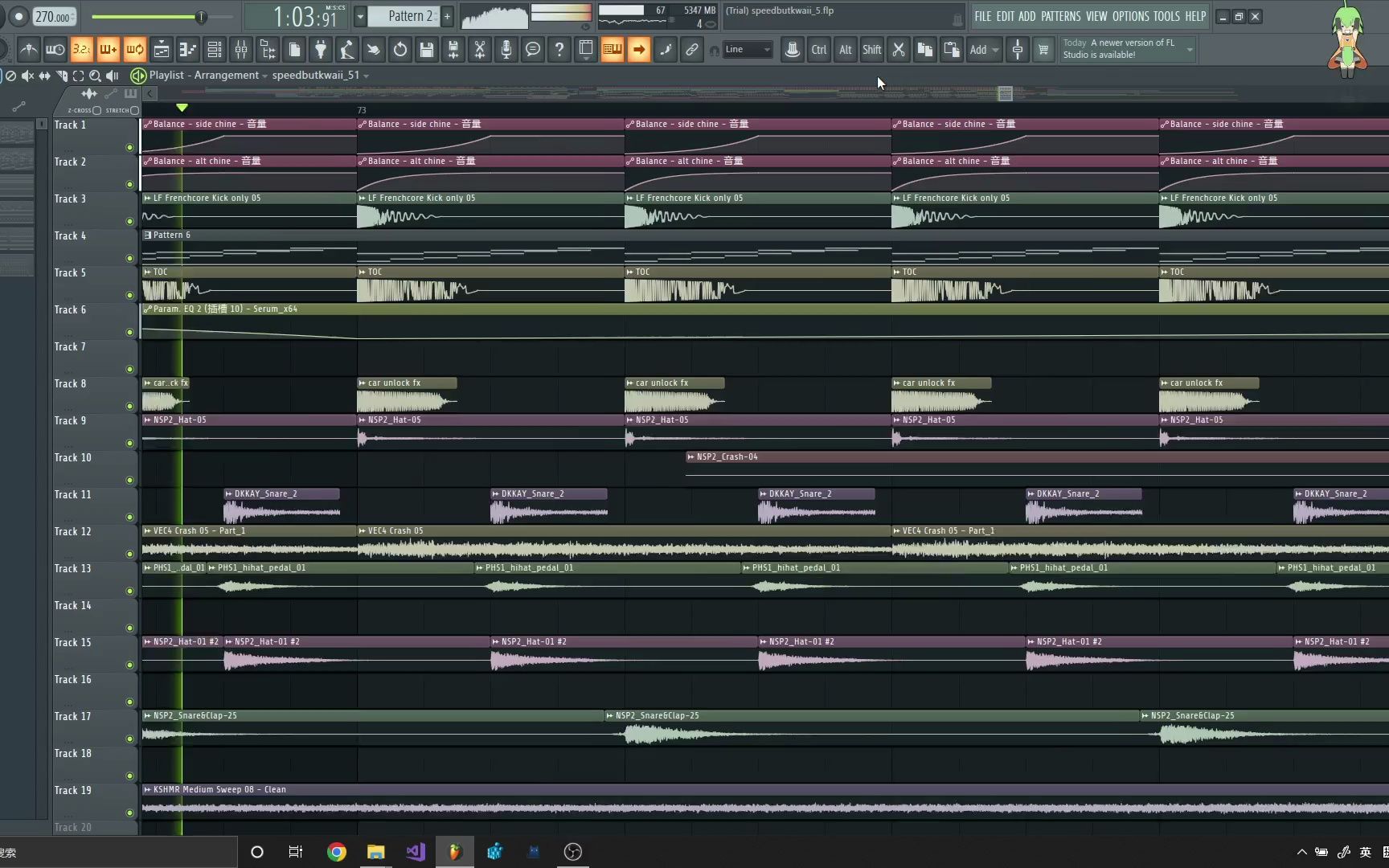Open Chrome from the Windows taskbar

click(x=337, y=852)
